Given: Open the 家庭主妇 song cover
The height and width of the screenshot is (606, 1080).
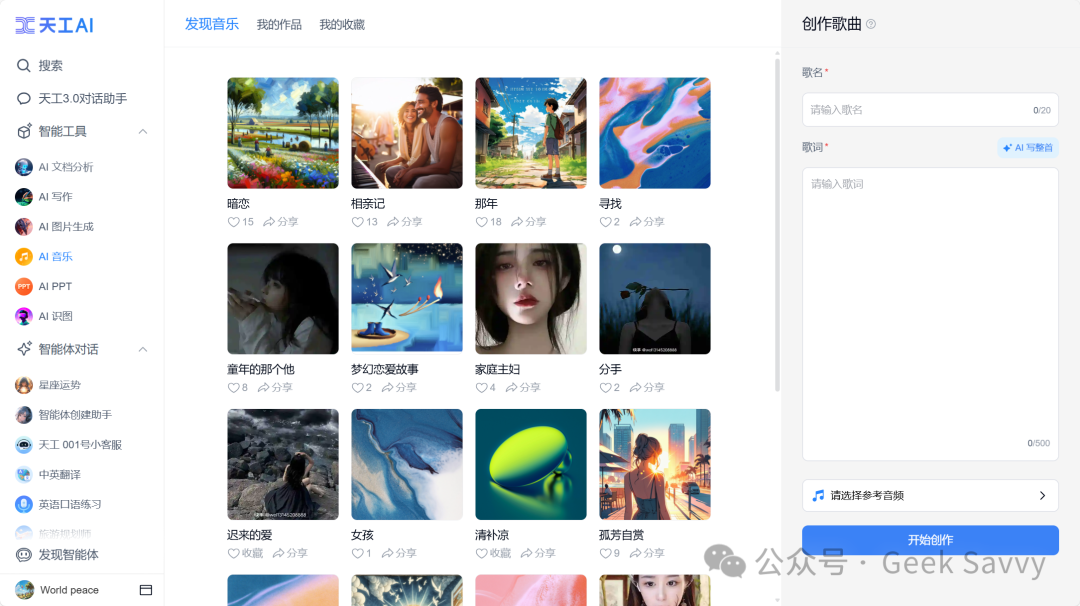Looking at the screenshot, I should [x=531, y=299].
